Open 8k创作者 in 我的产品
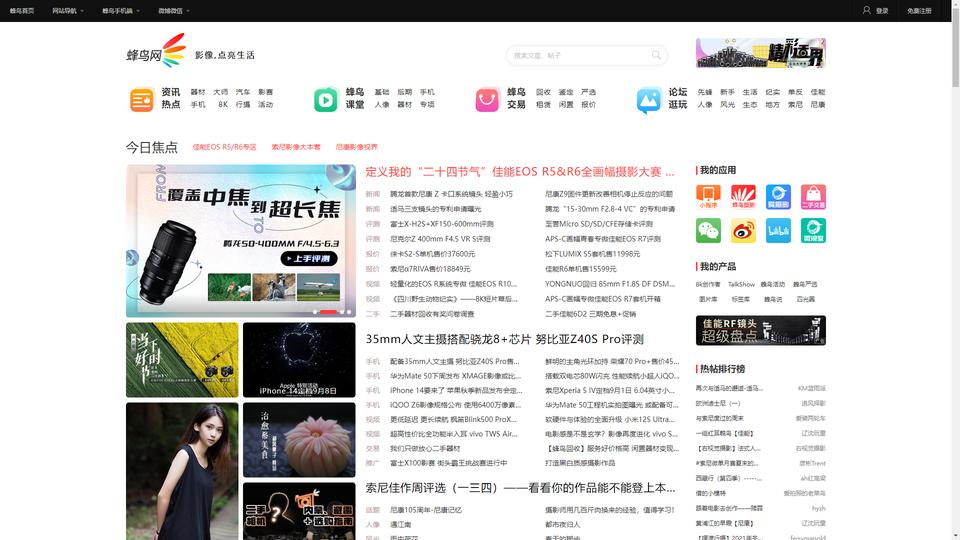The height and width of the screenshot is (540, 960). pos(708,284)
